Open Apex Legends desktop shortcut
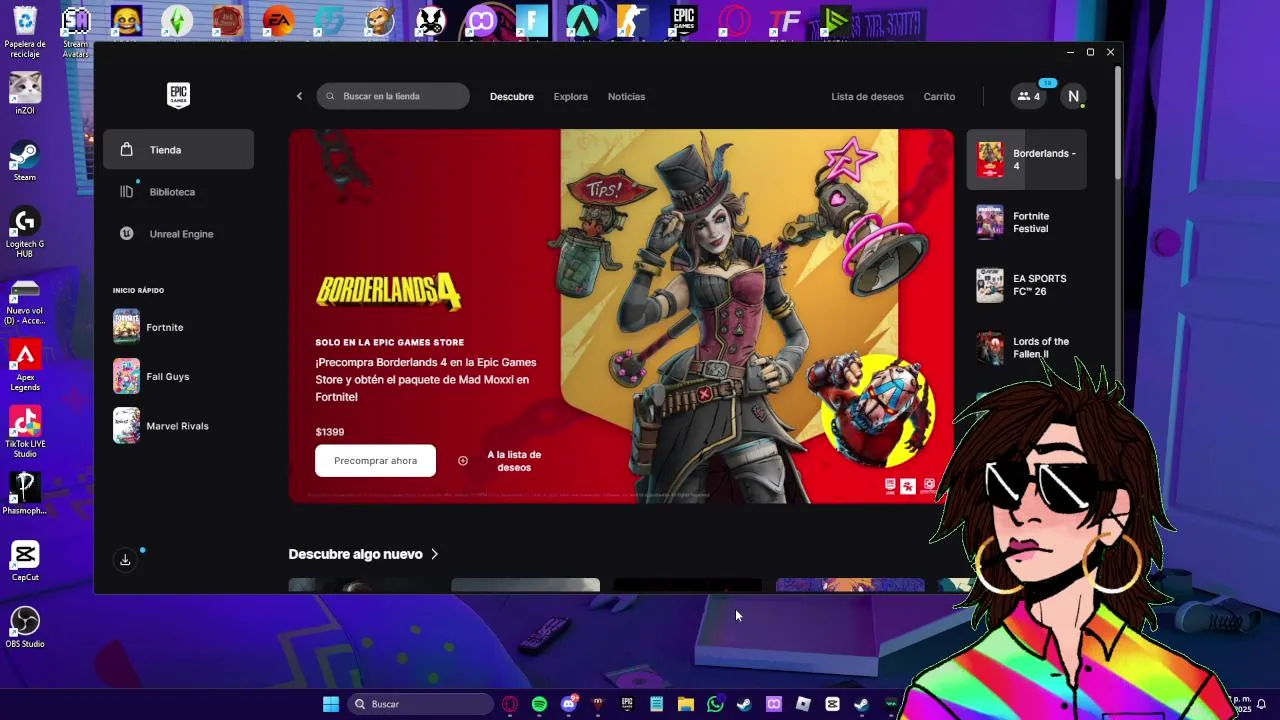 tap(25, 366)
